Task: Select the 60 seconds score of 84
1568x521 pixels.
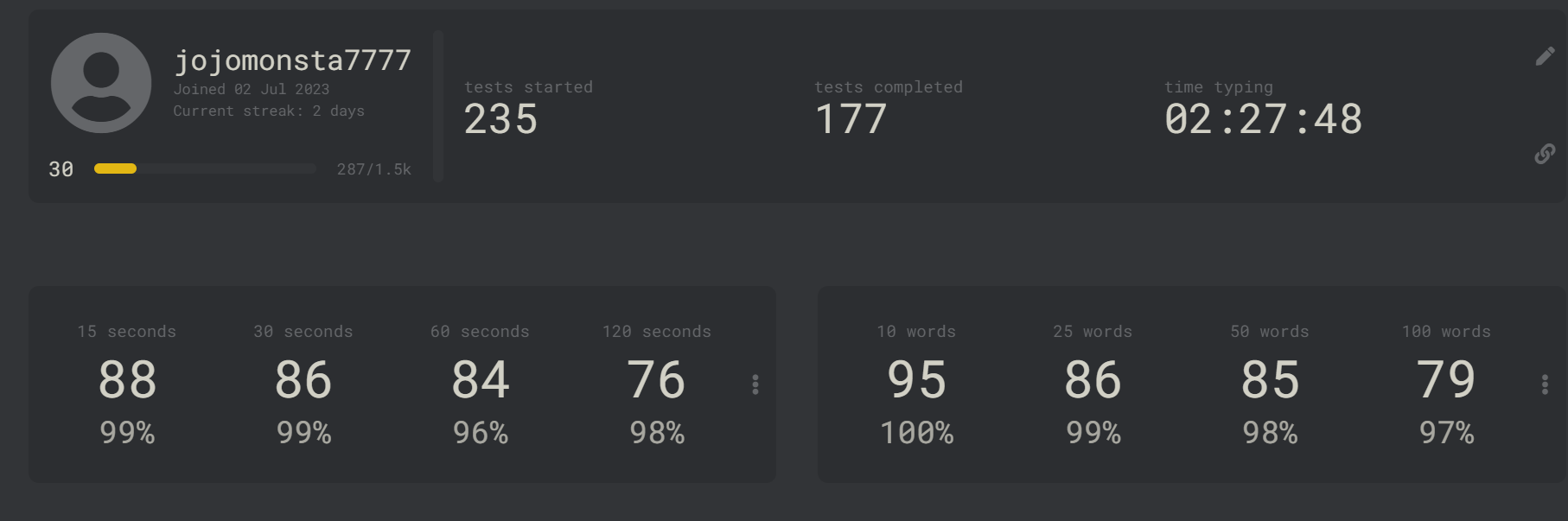Action: click(481, 380)
